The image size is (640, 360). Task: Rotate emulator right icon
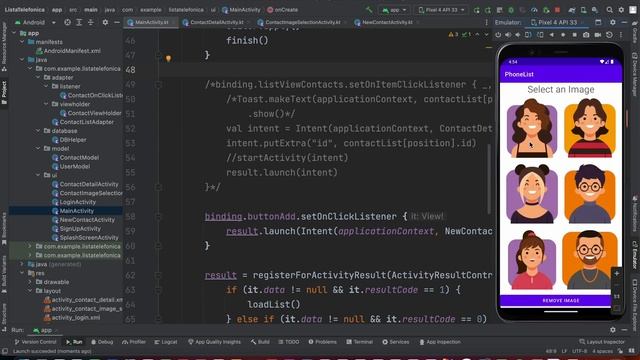(x=540, y=35)
